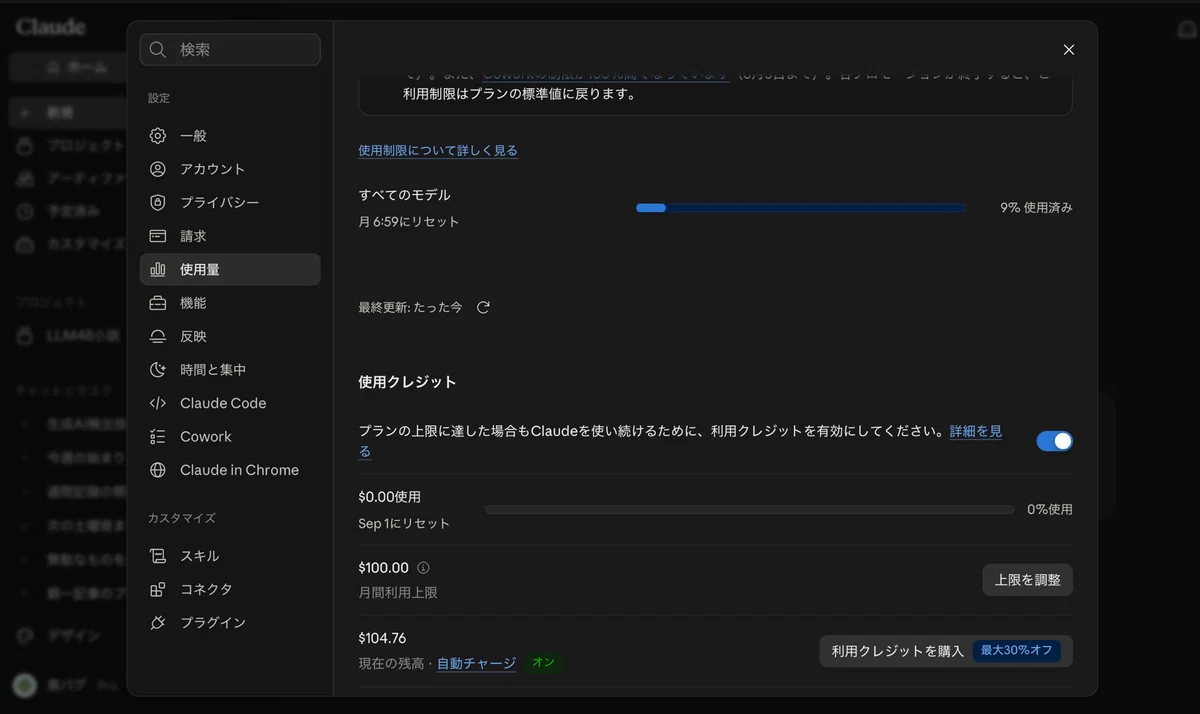
Task: Click the card icon beside 請求
Action: pyautogui.click(x=158, y=236)
